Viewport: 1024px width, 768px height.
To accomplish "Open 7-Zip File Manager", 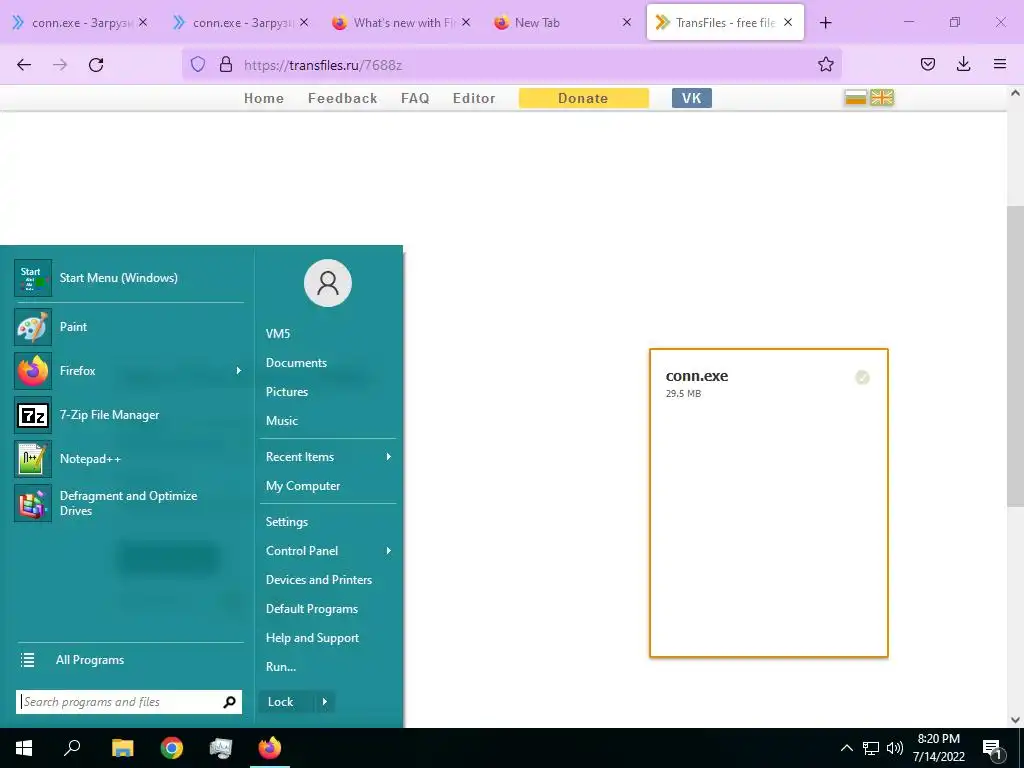I will pos(129,415).
